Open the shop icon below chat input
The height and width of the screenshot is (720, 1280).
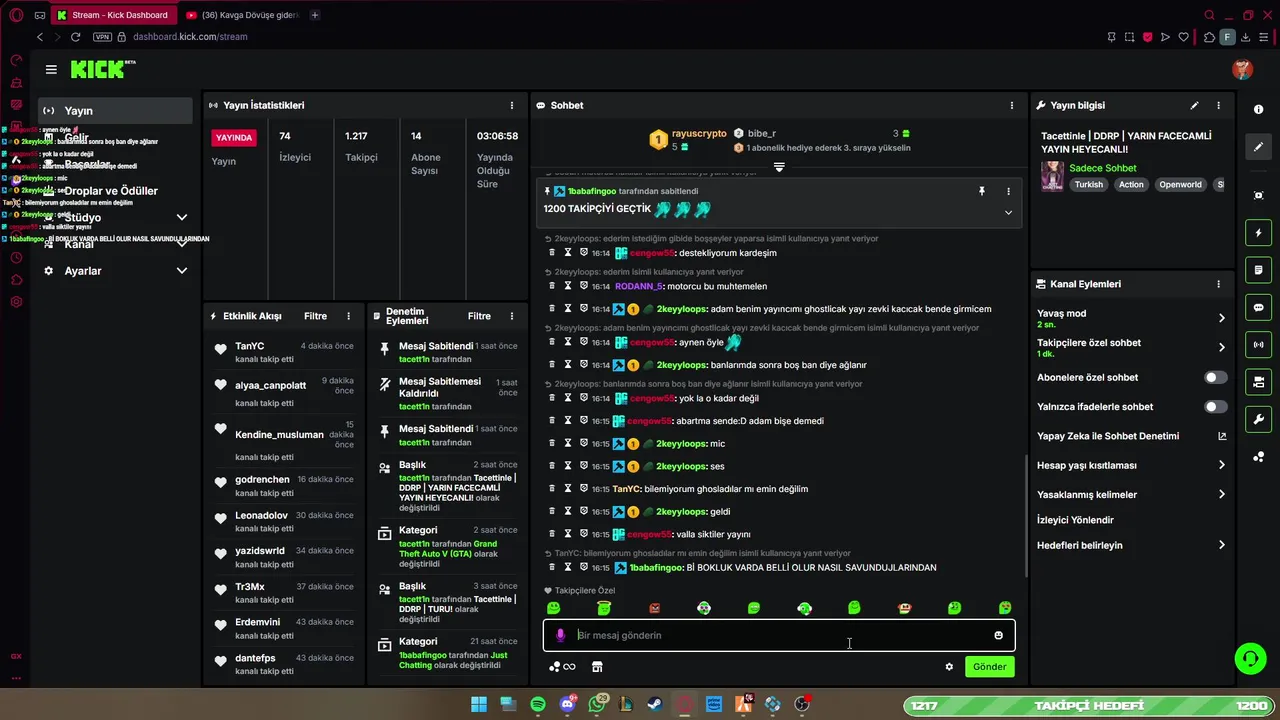[x=597, y=667]
